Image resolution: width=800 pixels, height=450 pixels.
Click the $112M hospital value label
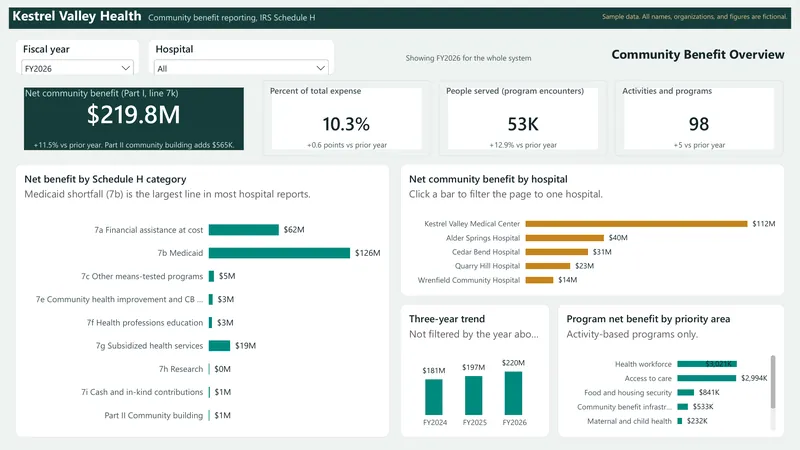click(764, 223)
